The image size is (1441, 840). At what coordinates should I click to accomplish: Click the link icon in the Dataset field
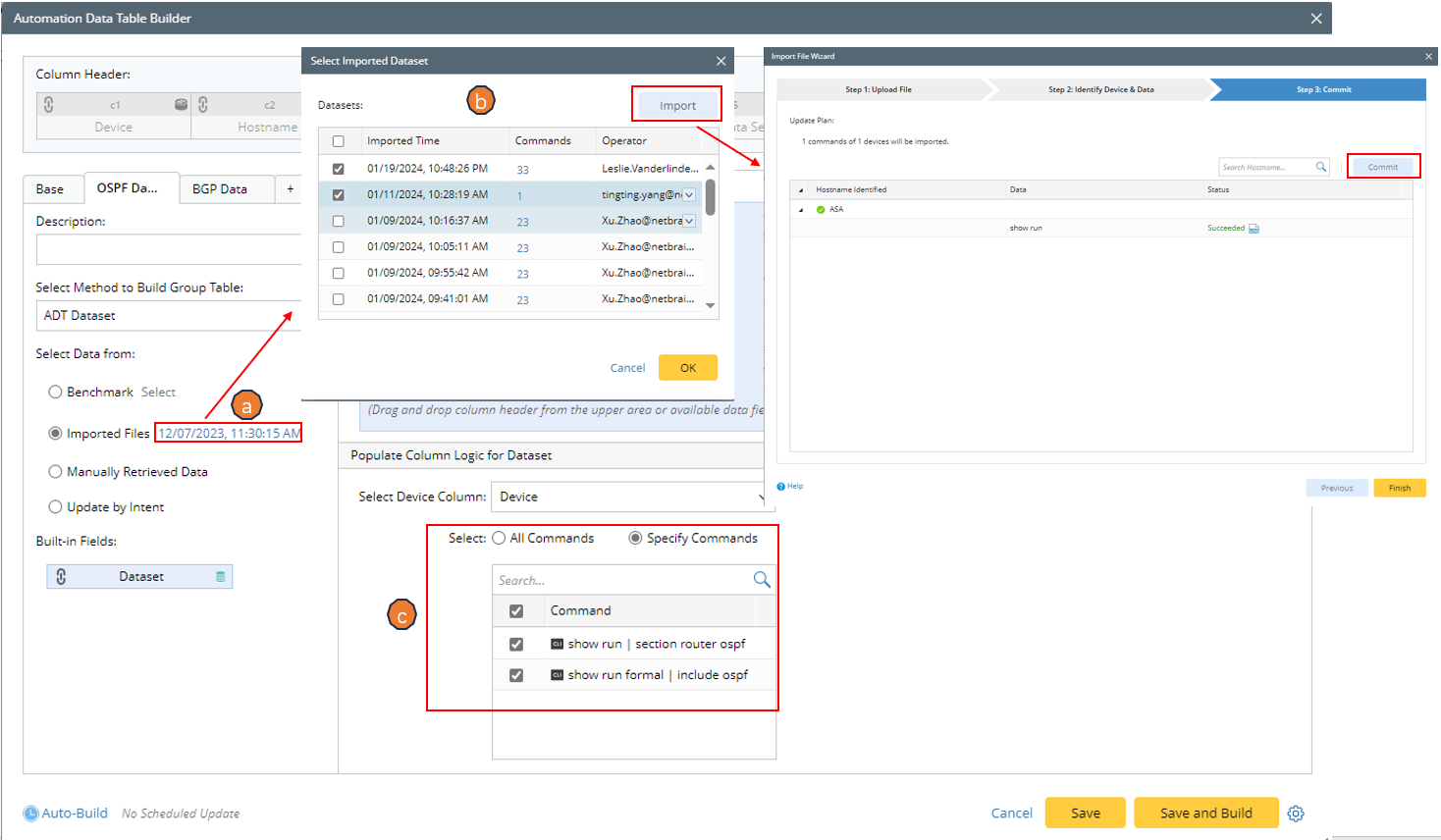click(x=61, y=576)
